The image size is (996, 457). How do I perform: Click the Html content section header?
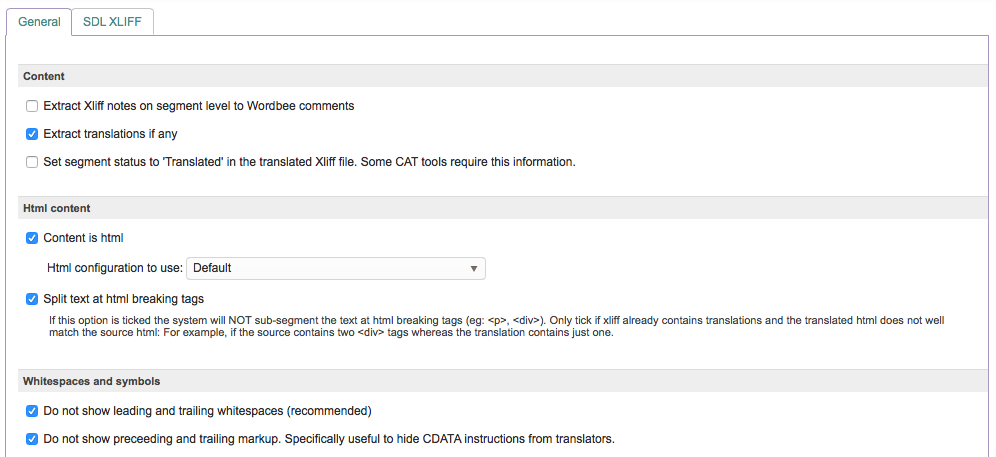click(56, 208)
